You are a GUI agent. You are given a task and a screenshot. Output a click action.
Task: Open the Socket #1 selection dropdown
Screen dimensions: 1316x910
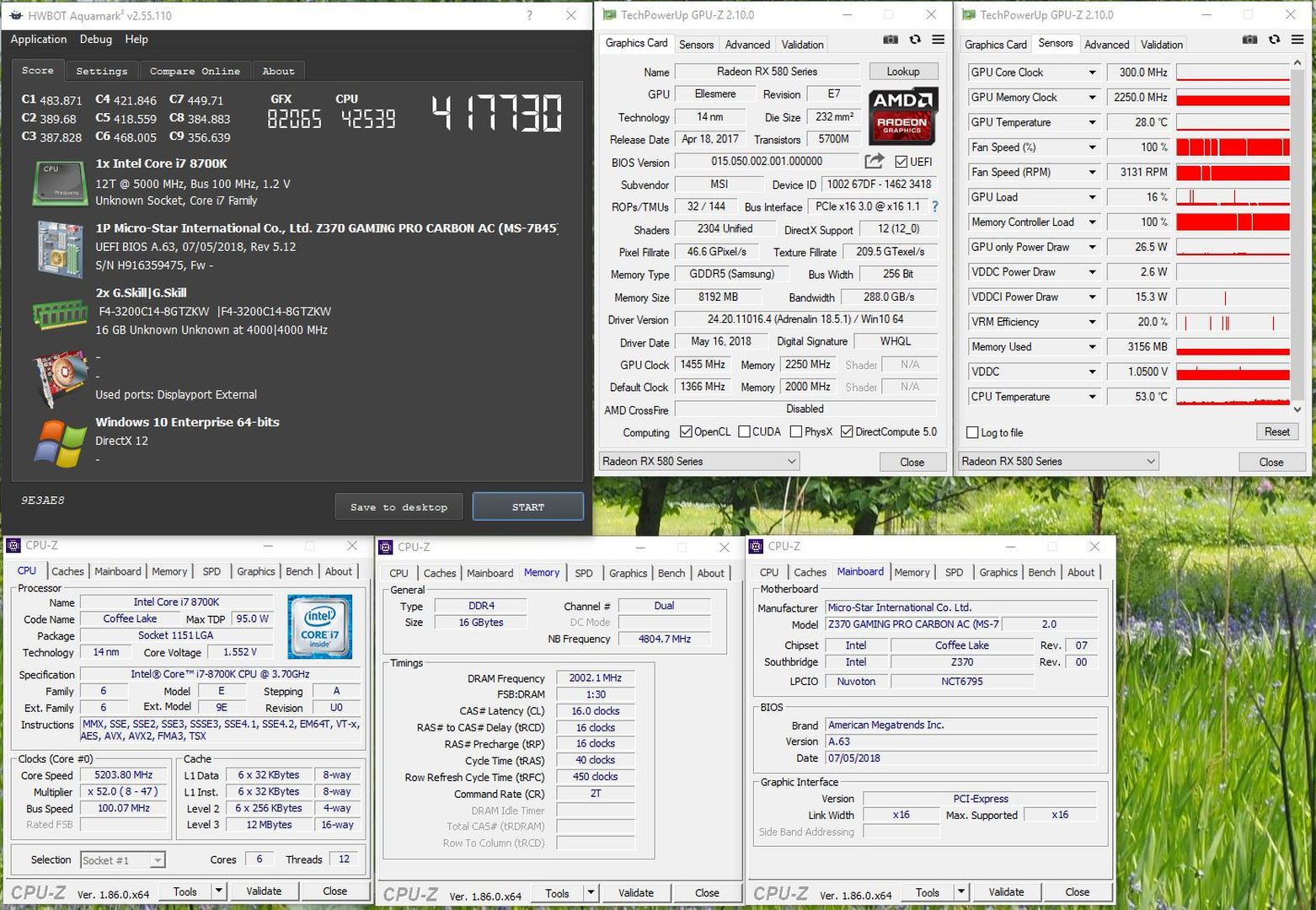[x=123, y=860]
